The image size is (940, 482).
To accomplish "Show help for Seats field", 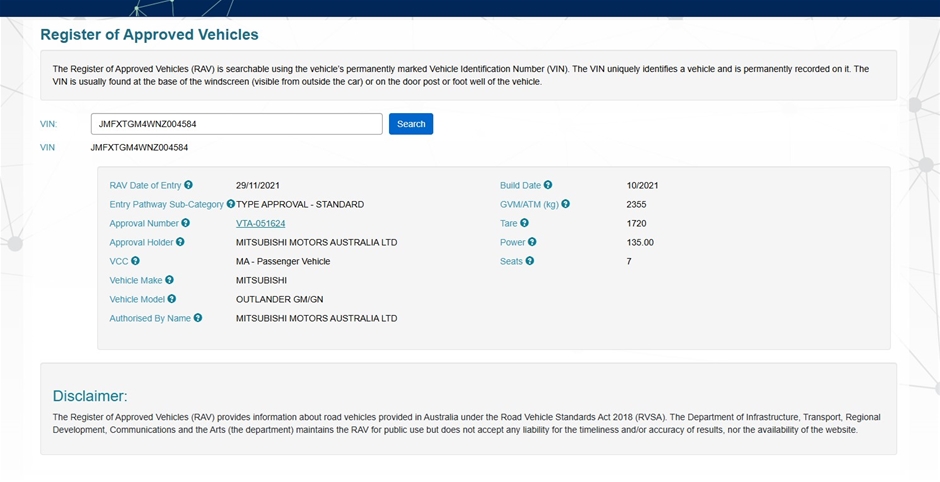I will click(x=530, y=261).
